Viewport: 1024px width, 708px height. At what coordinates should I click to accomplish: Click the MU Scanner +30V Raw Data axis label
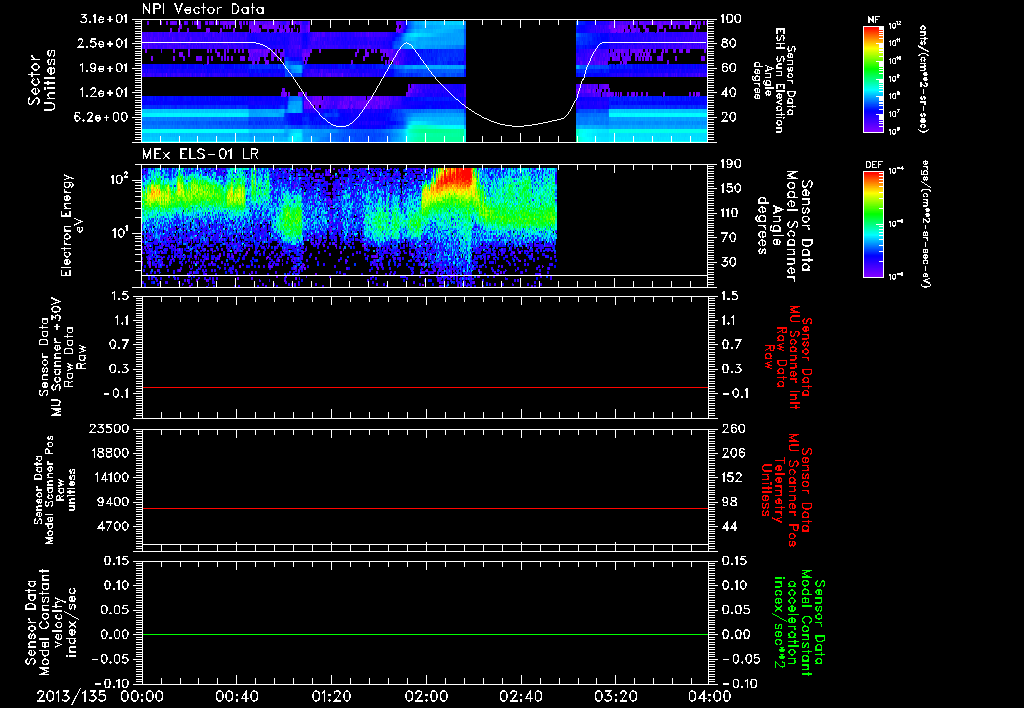point(62,357)
